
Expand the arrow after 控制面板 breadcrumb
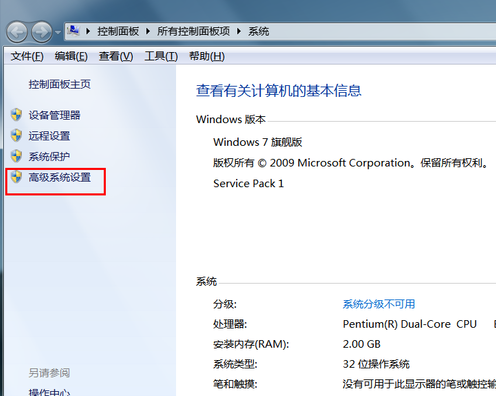click(x=148, y=31)
